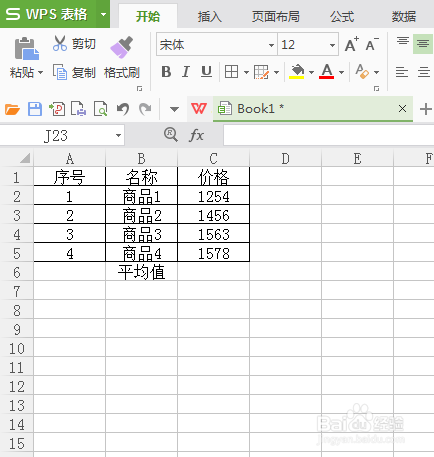Activate the Format Painter brush

point(121,47)
